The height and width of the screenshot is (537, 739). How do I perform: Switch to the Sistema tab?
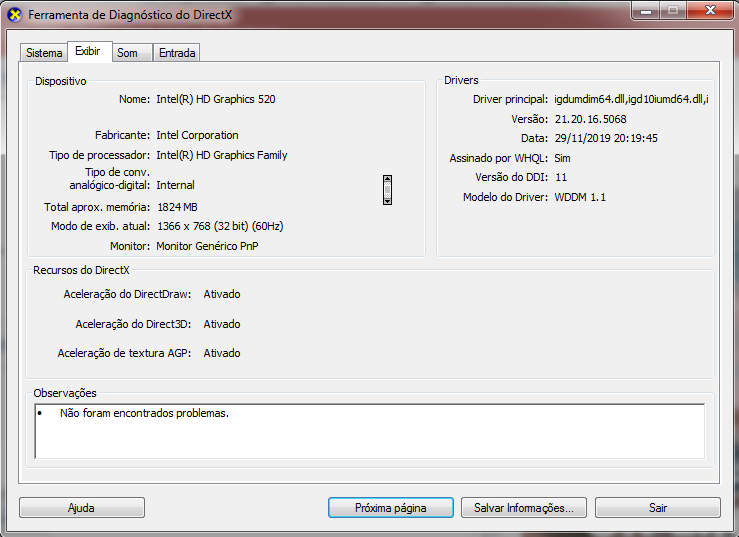(x=44, y=53)
